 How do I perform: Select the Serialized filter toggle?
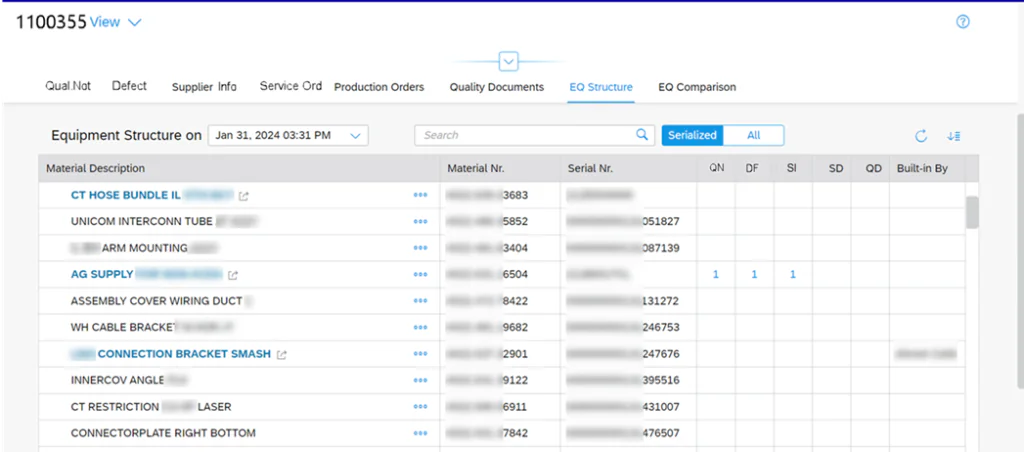tap(692, 135)
